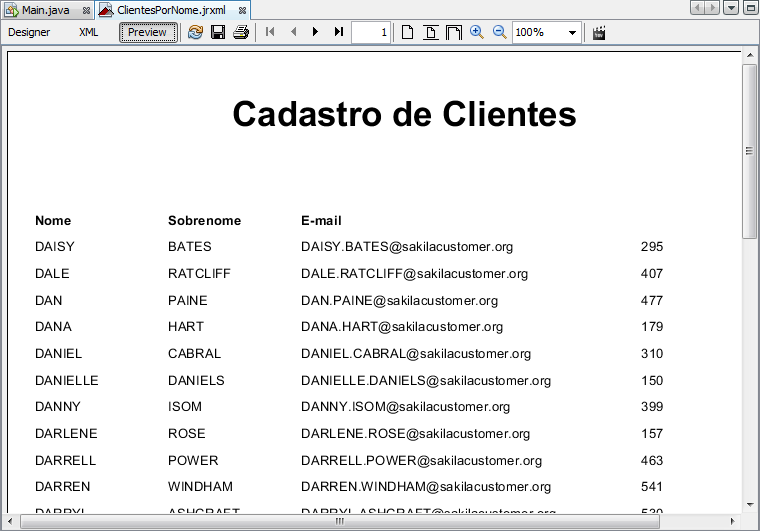Select the actual size page view icon
760x531 pixels.
tap(408, 32)
